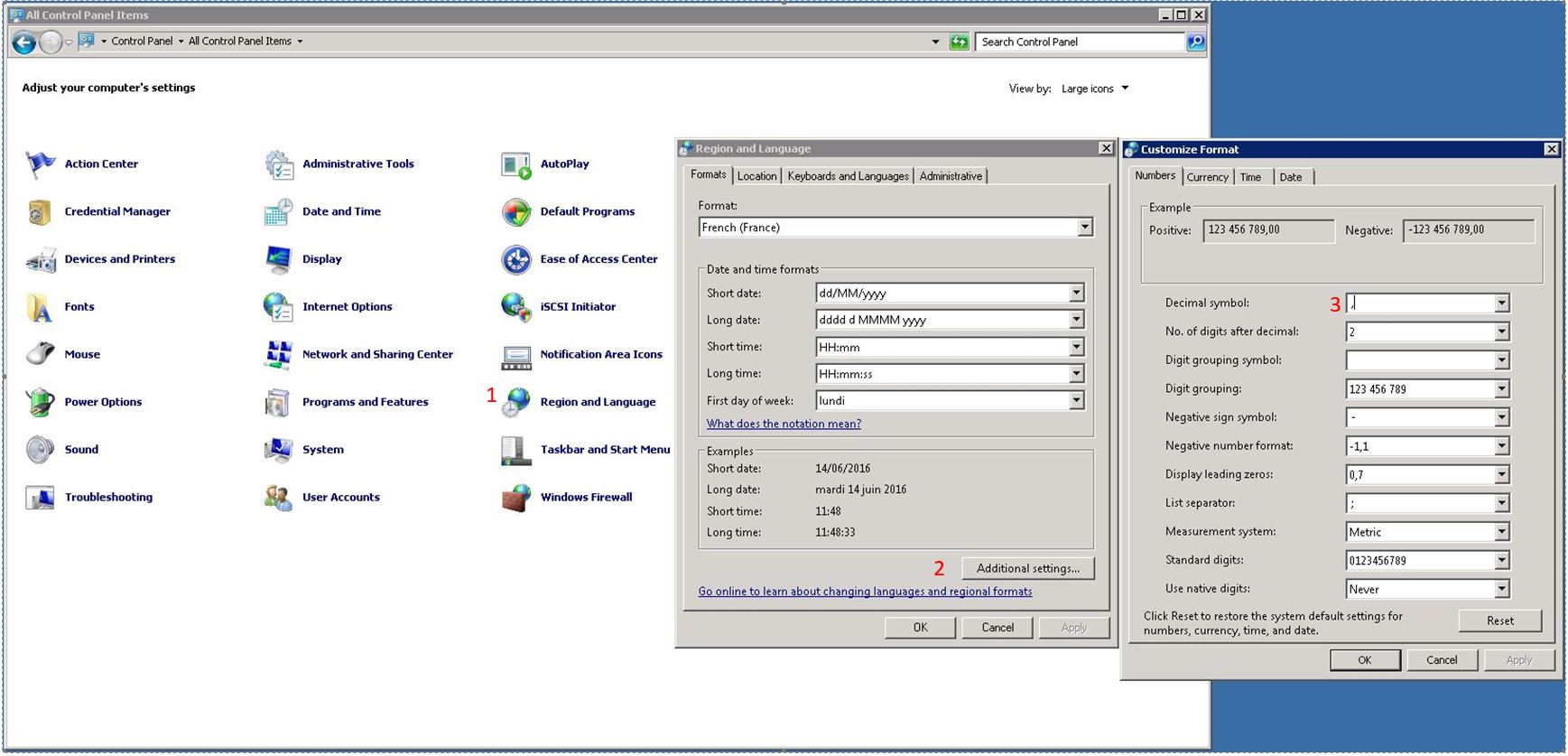Click the Additional settings button

click(x=1027, y=568)
